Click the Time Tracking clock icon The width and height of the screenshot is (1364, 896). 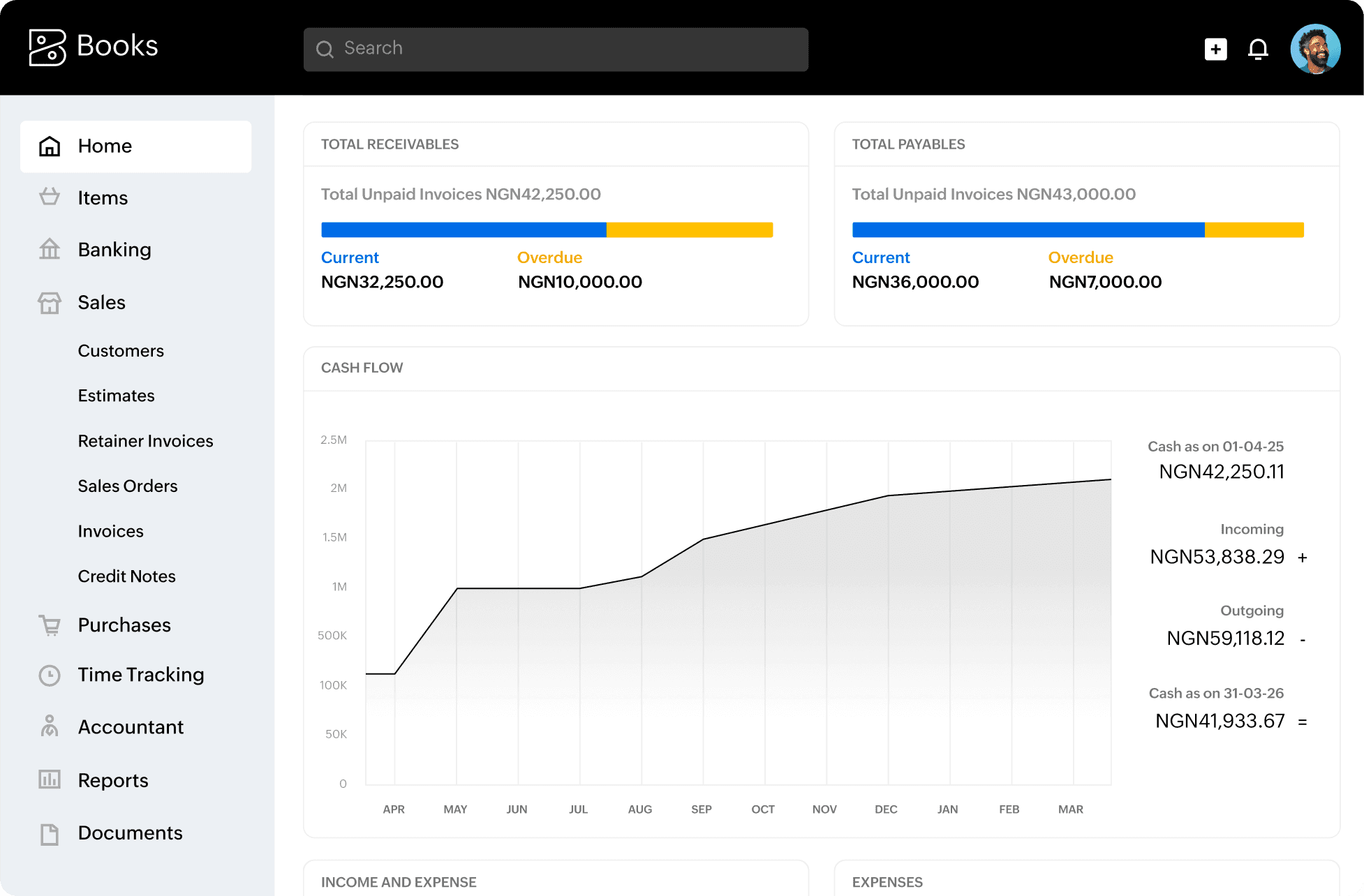[50, 675]
